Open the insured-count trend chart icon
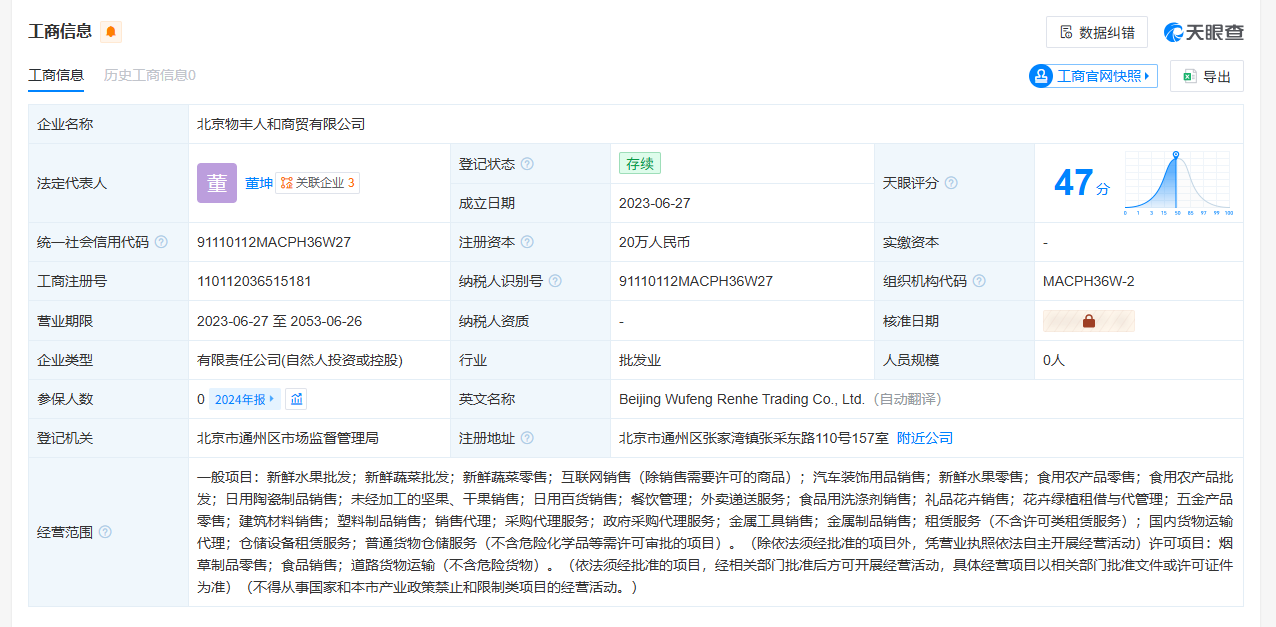The height and width of the screenshot is (627, 1276). click(x=296, y=399)
